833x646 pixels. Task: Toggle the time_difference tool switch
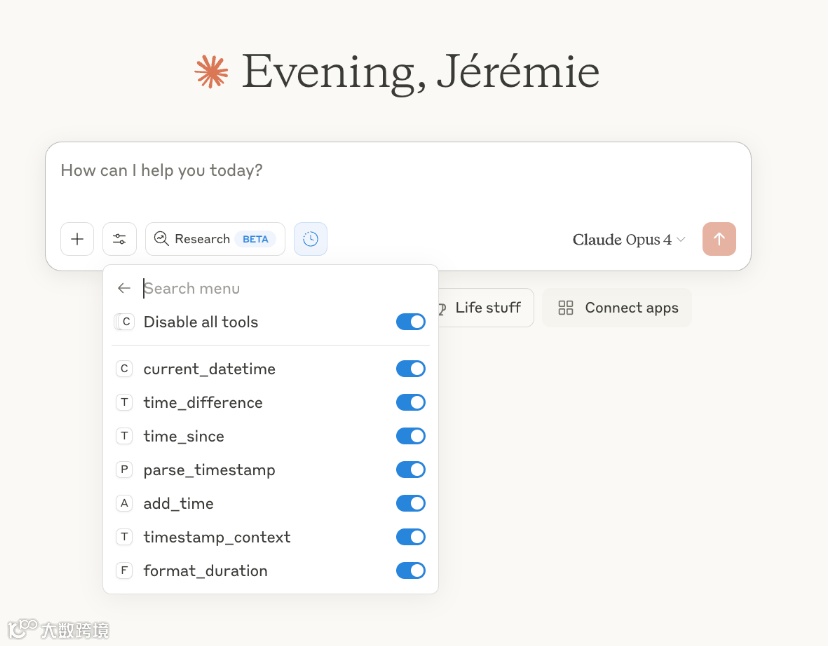(x=411, y=402)
